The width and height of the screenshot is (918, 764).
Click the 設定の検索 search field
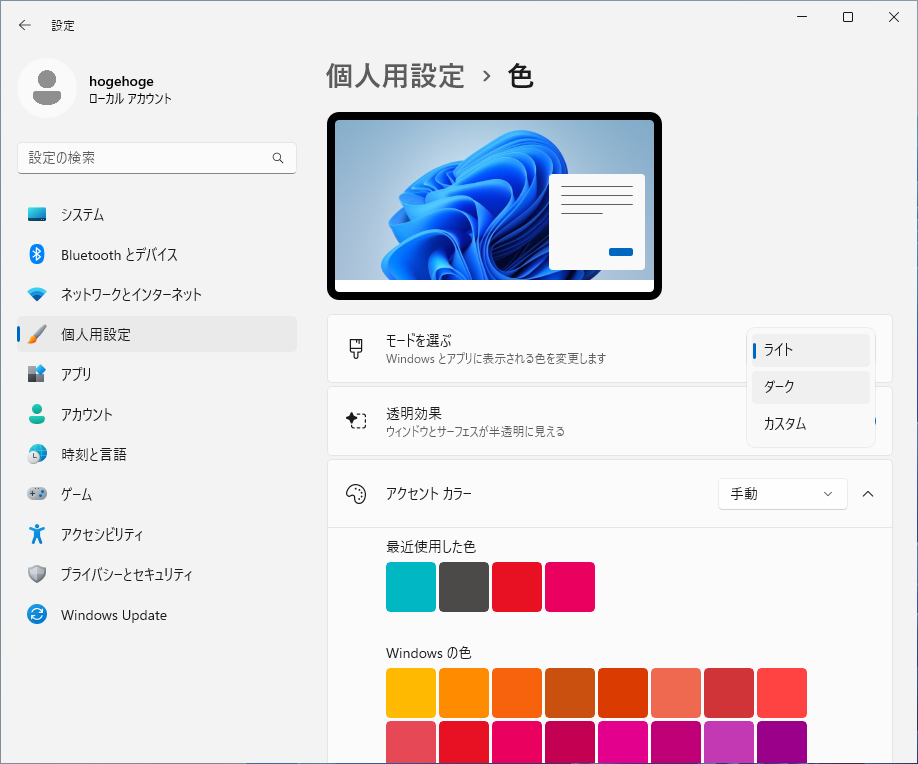pyautogui.click(x=145, y=158)
